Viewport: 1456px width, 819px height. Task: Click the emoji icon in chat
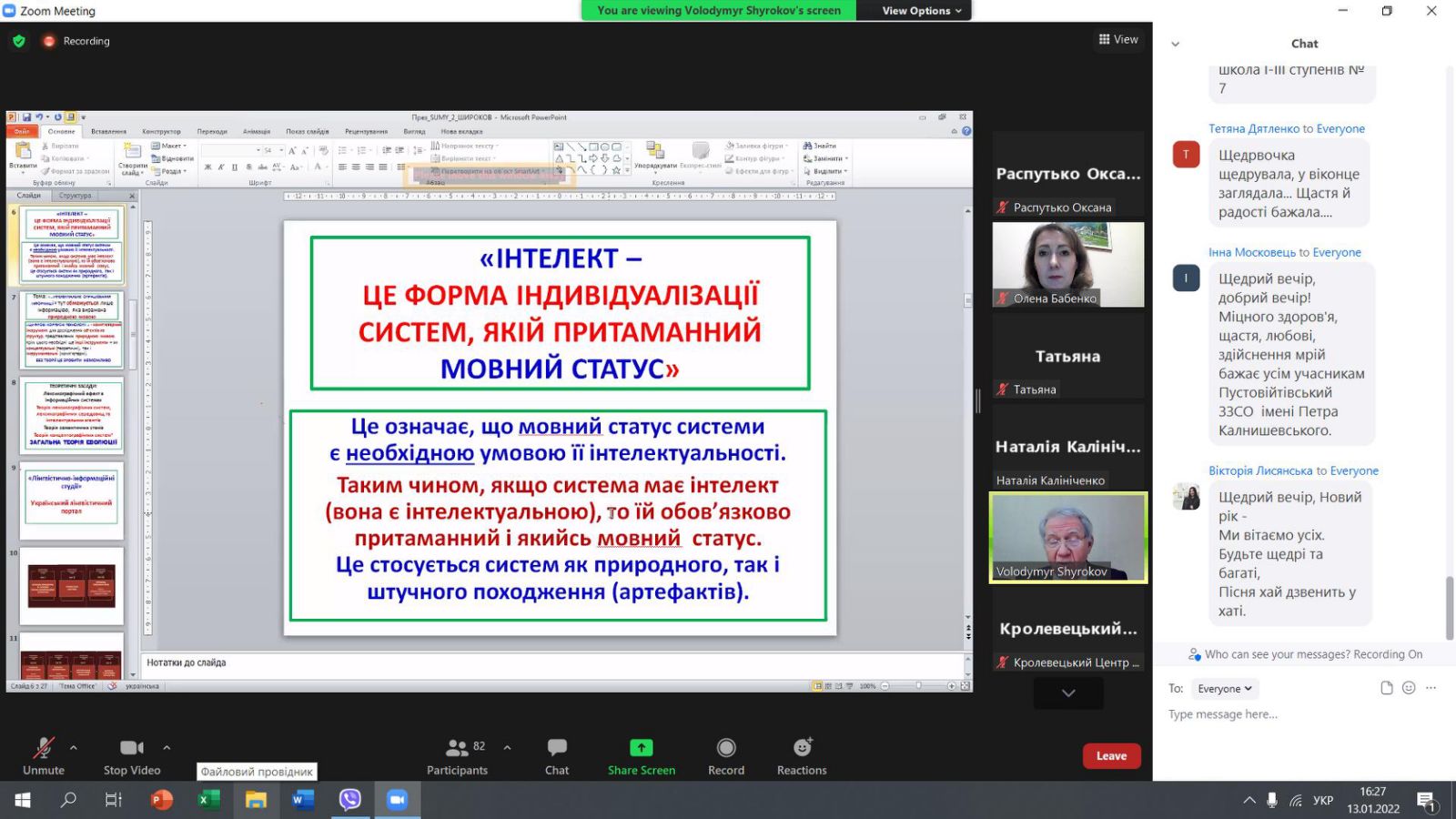point(1409,688)
